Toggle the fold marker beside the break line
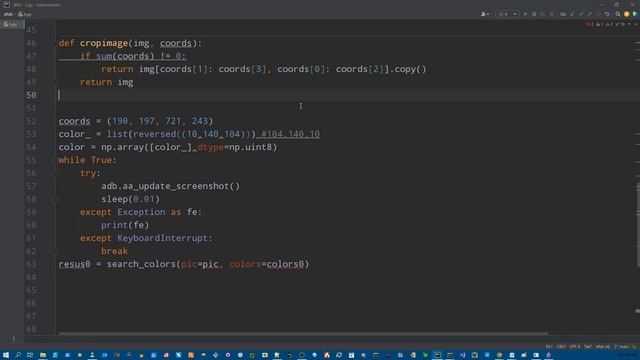 tap(56, 251)
